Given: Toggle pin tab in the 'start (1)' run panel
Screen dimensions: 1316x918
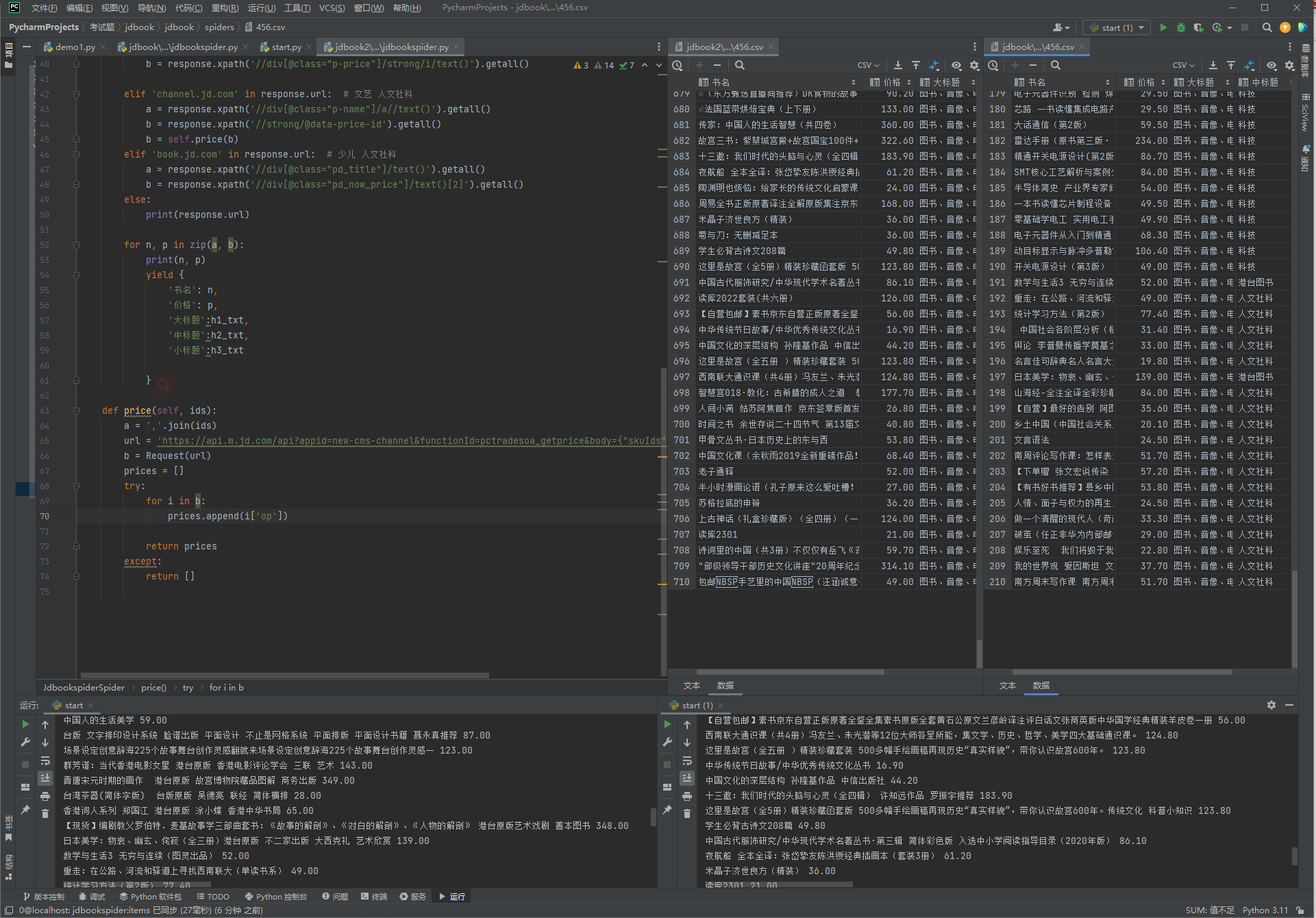Looking at the screenshot, I should [667, 810].
